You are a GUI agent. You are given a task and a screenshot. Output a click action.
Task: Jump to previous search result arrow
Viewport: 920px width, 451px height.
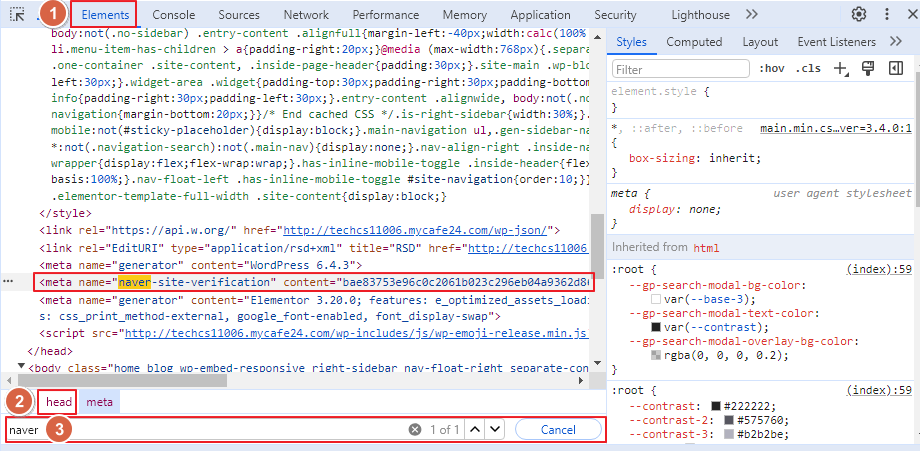(475, 430)
